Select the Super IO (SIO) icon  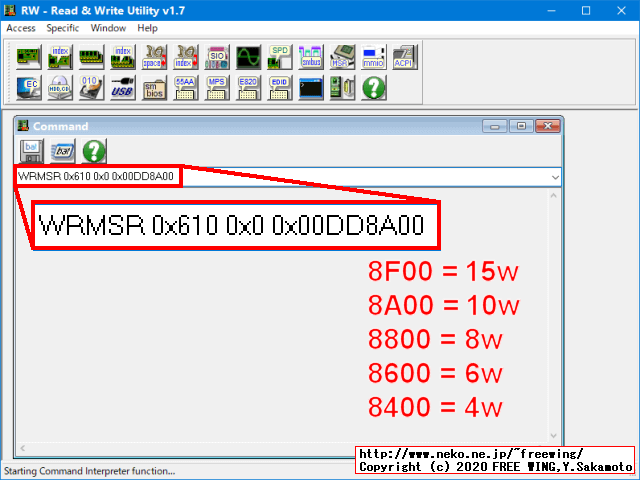[217, 57]
